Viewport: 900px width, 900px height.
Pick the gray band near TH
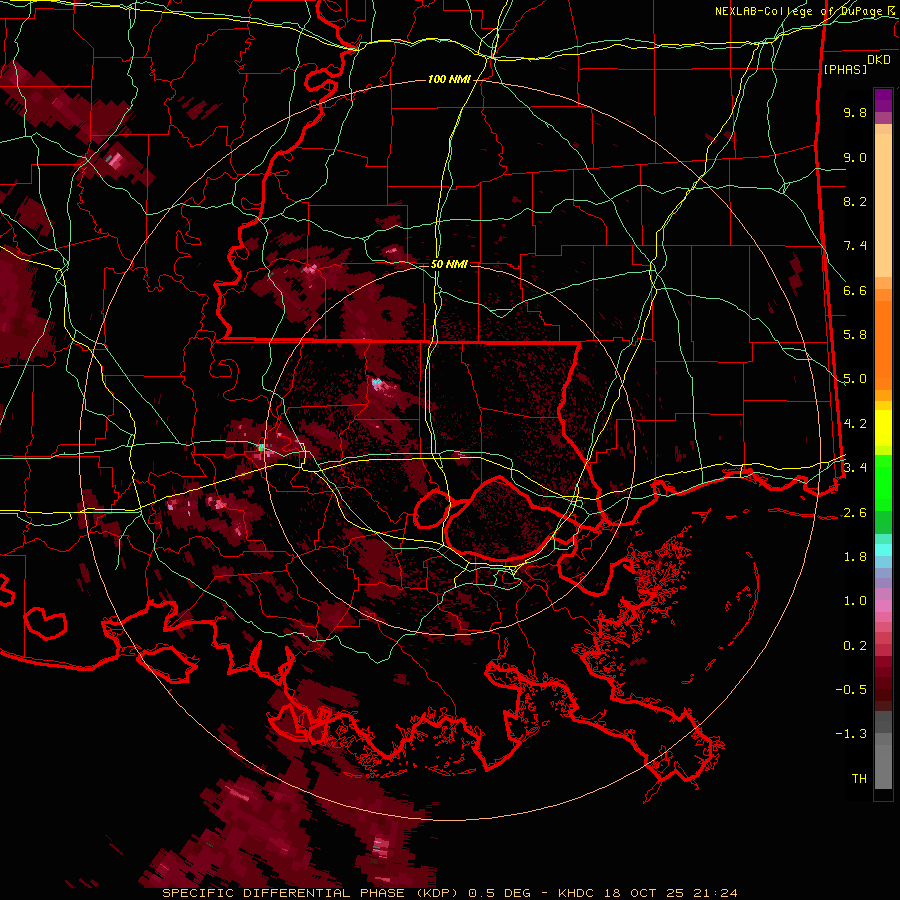pyautogui.click(x=883, y=769)
